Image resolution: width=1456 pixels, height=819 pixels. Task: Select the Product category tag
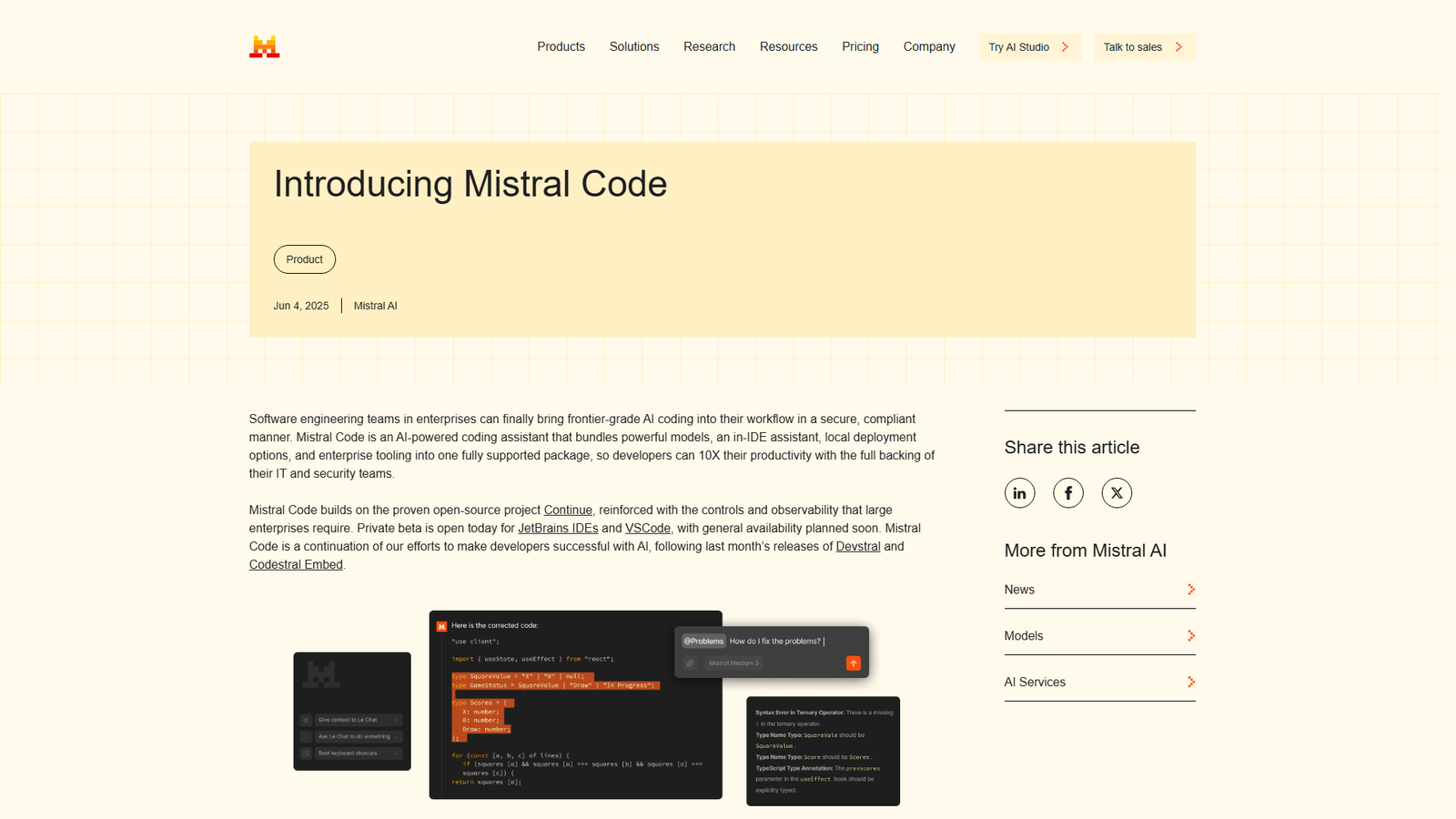tap(304, 258)
